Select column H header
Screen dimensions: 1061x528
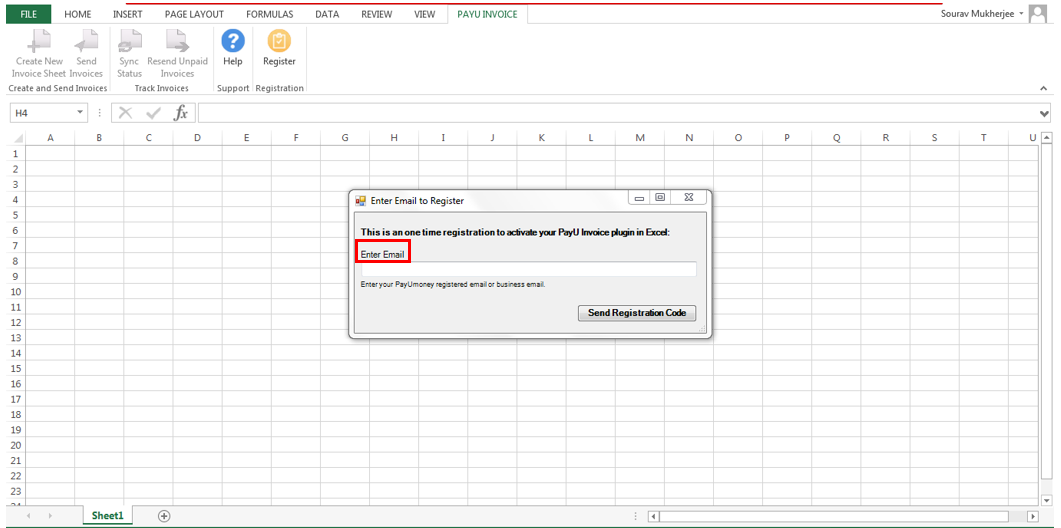394,138
